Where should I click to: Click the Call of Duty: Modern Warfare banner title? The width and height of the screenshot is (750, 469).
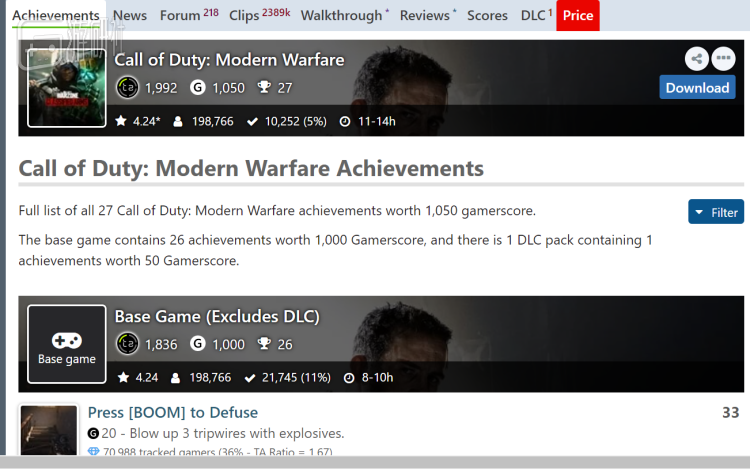pyautogui.click(x=229, y=60)
